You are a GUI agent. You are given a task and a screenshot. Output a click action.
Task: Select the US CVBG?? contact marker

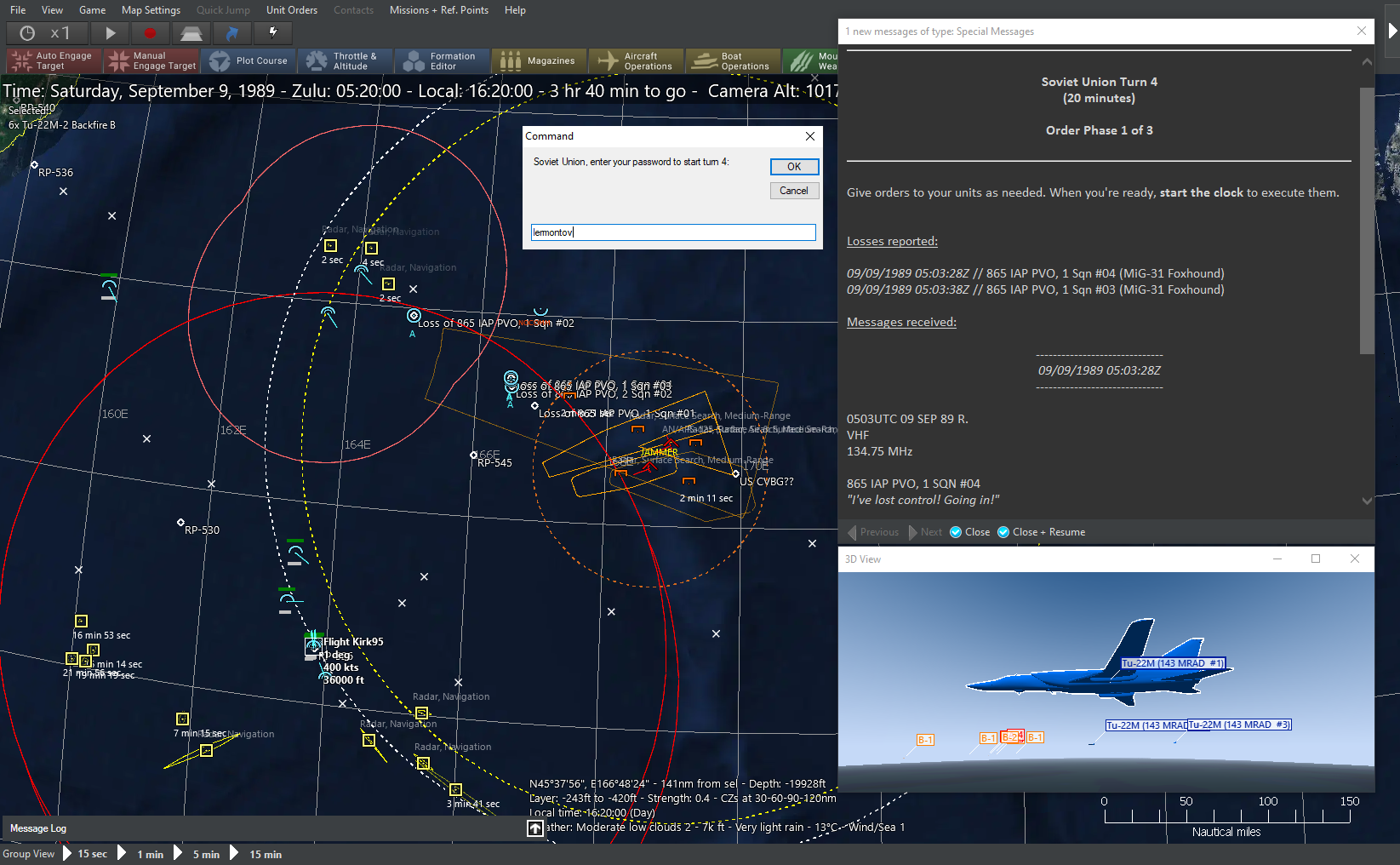[736, 474]
